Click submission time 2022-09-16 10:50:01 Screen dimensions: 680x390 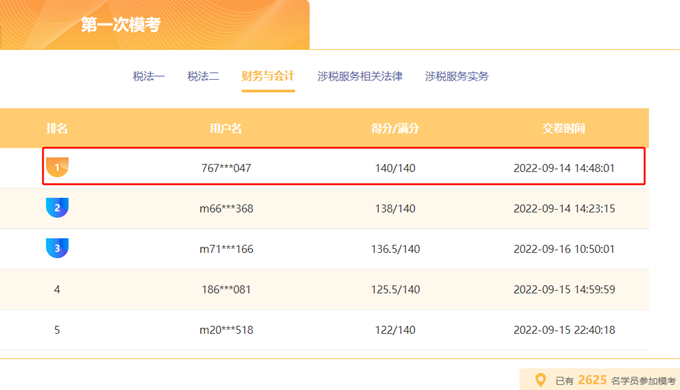point(564,249)
